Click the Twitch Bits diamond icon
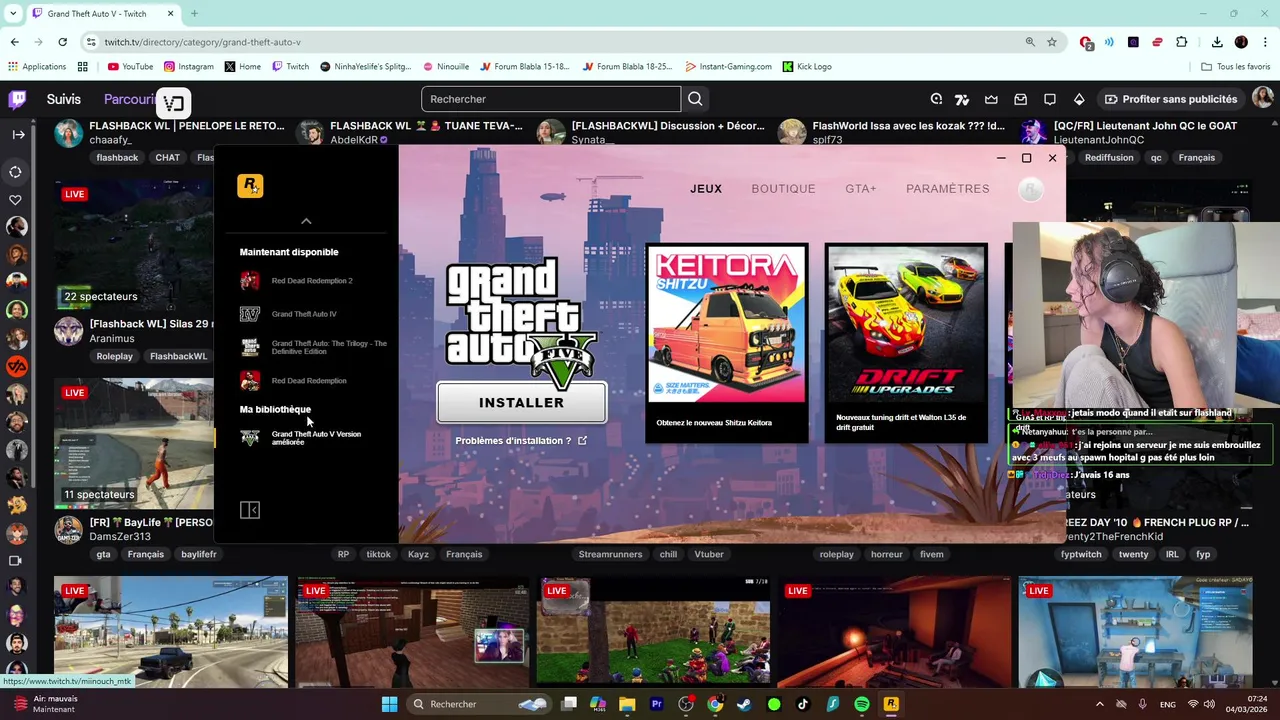The image size is (1280, 720). pos(1079,99)
